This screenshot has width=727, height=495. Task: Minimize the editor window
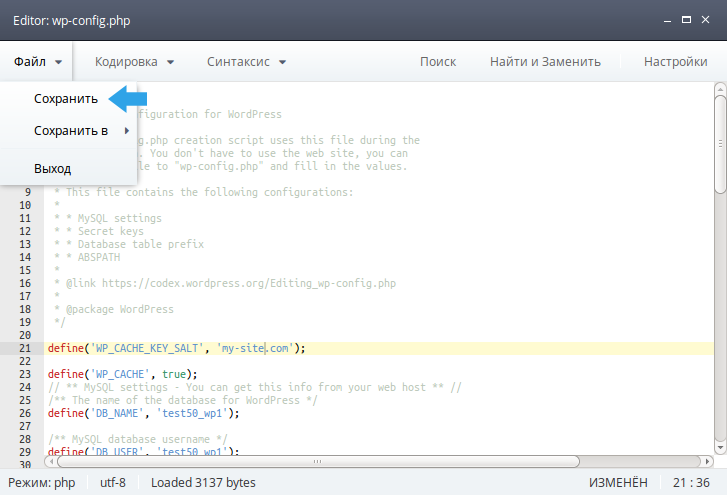tap(668, 20)
